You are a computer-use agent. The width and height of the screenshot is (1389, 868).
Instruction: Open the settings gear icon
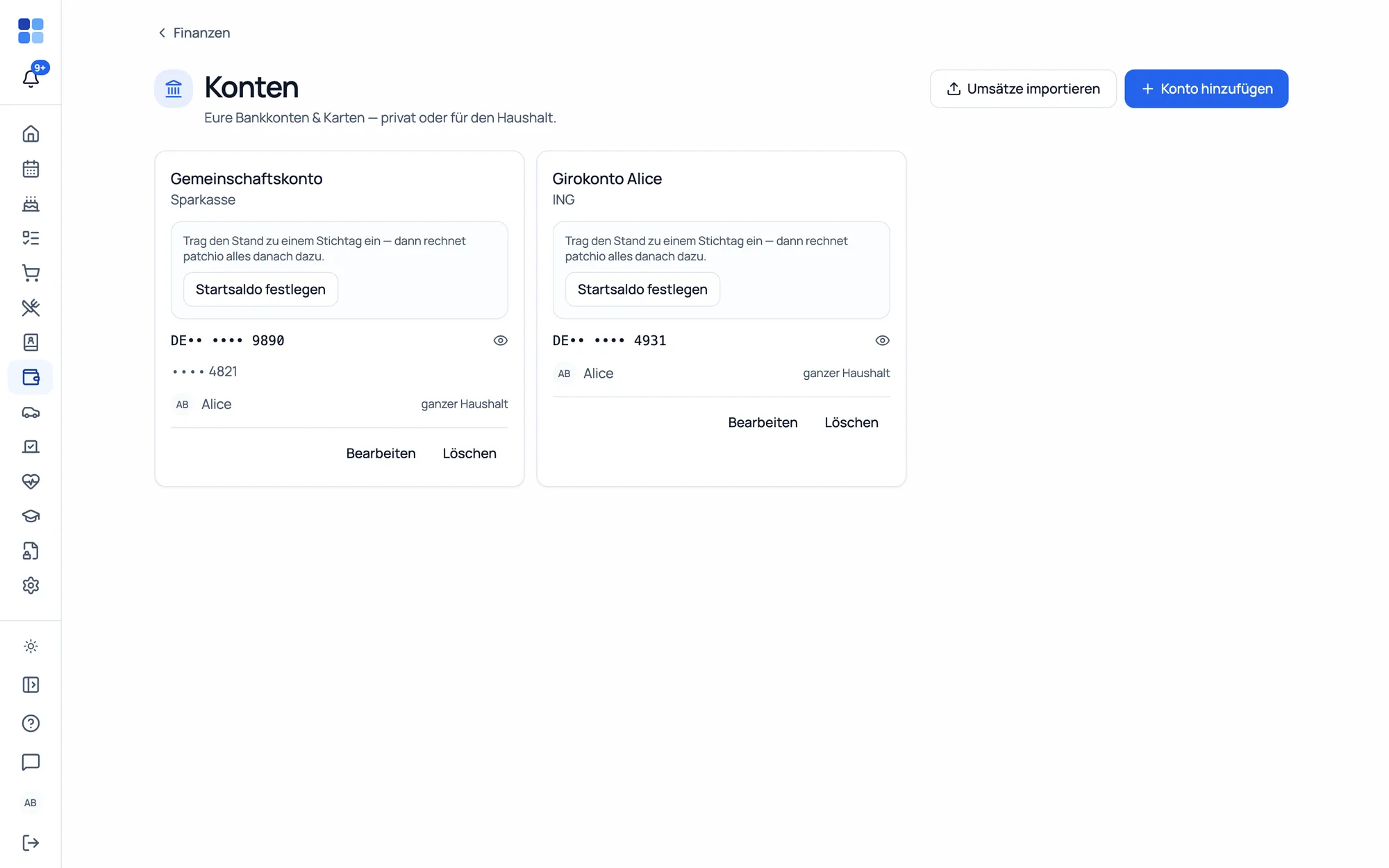click(31, 585)
